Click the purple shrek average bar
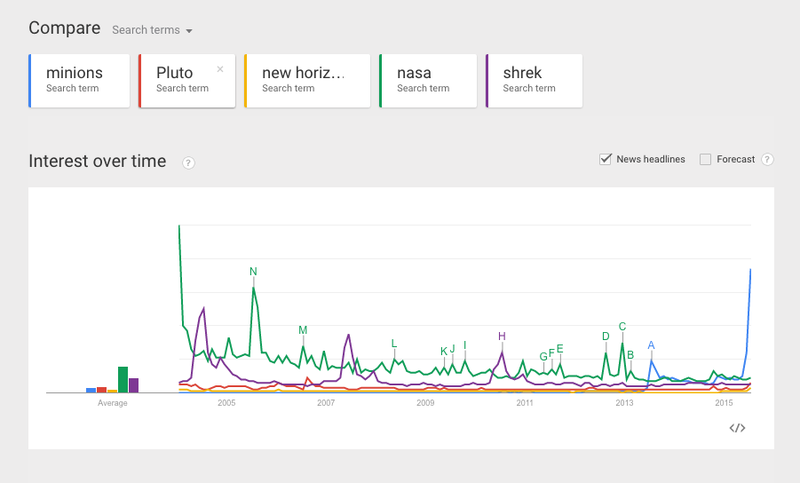The image size is (800, 483). coord(134,385)
